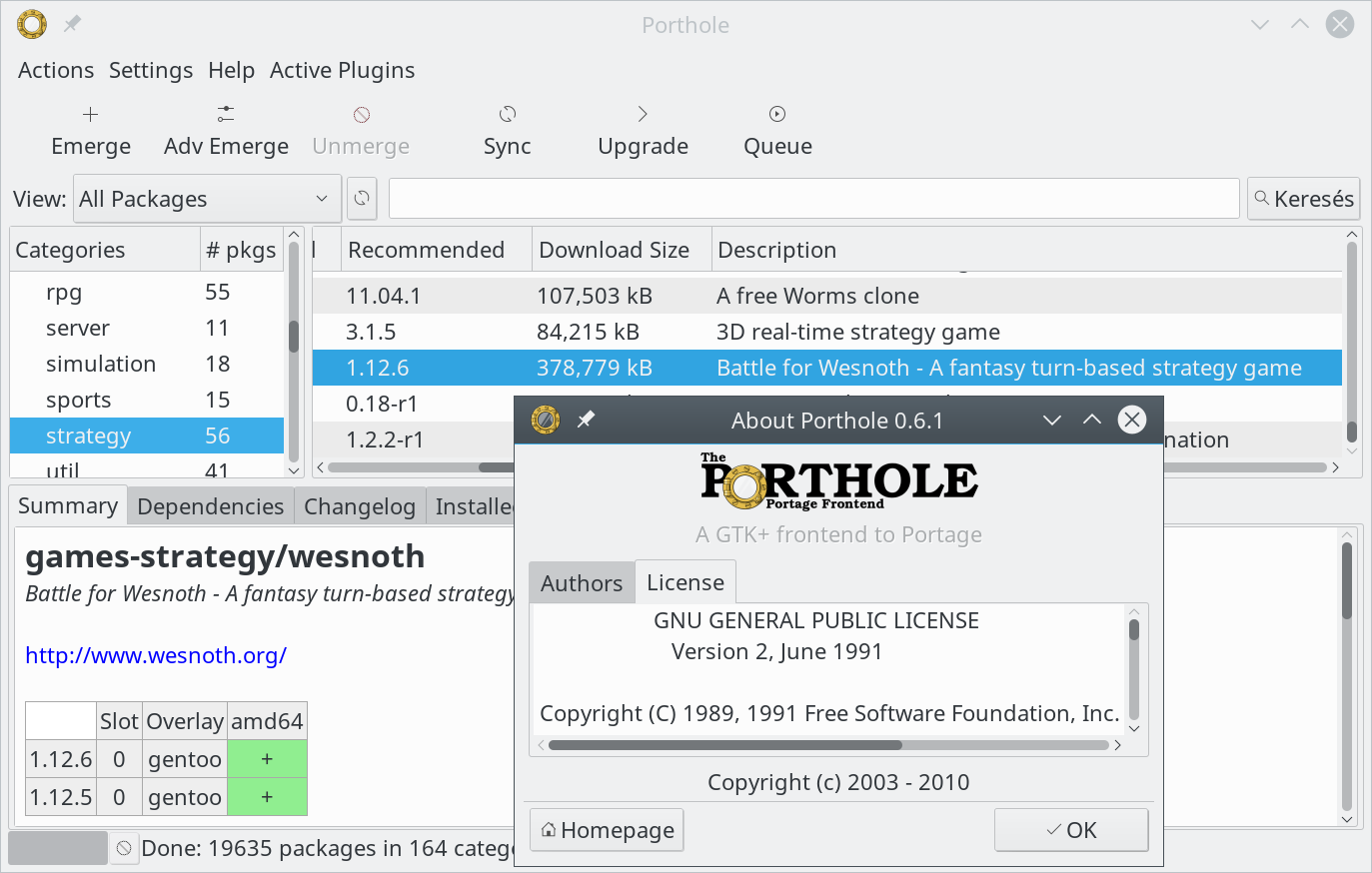Click the porthole icon in About dialog titlebar
Viewport: 1372px width, 873px height.
546,420
